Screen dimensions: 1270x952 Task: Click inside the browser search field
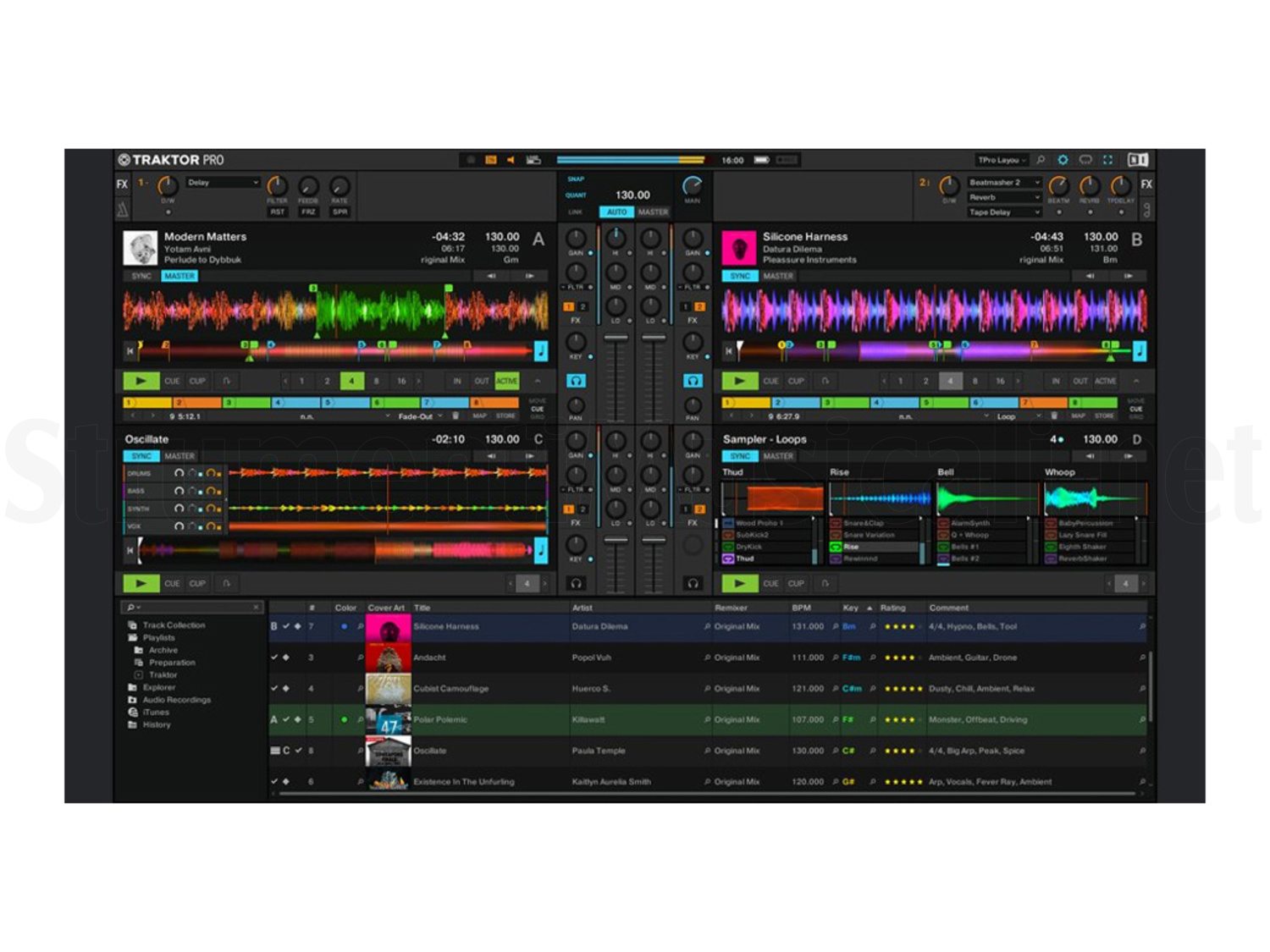[193, 608]
